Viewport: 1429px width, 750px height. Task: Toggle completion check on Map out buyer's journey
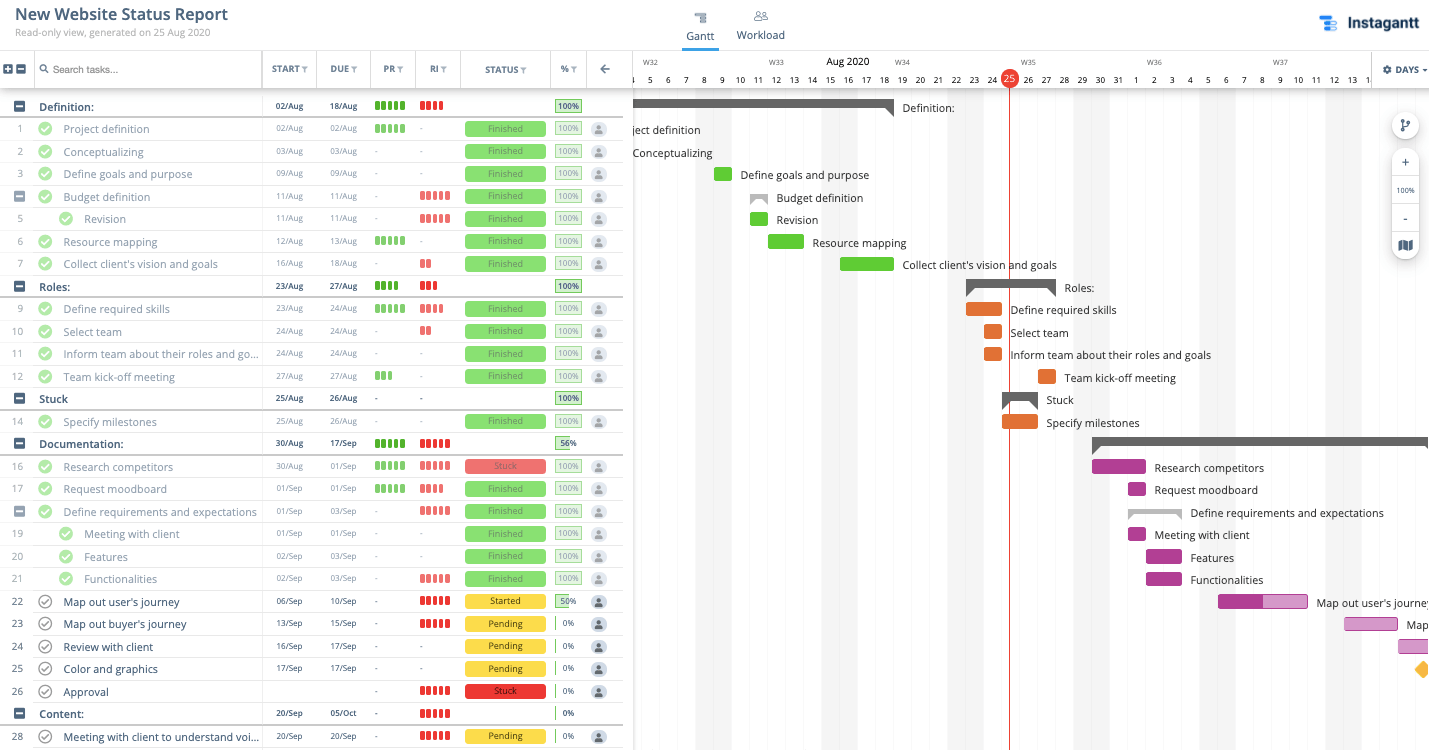(x=45, y=623)
